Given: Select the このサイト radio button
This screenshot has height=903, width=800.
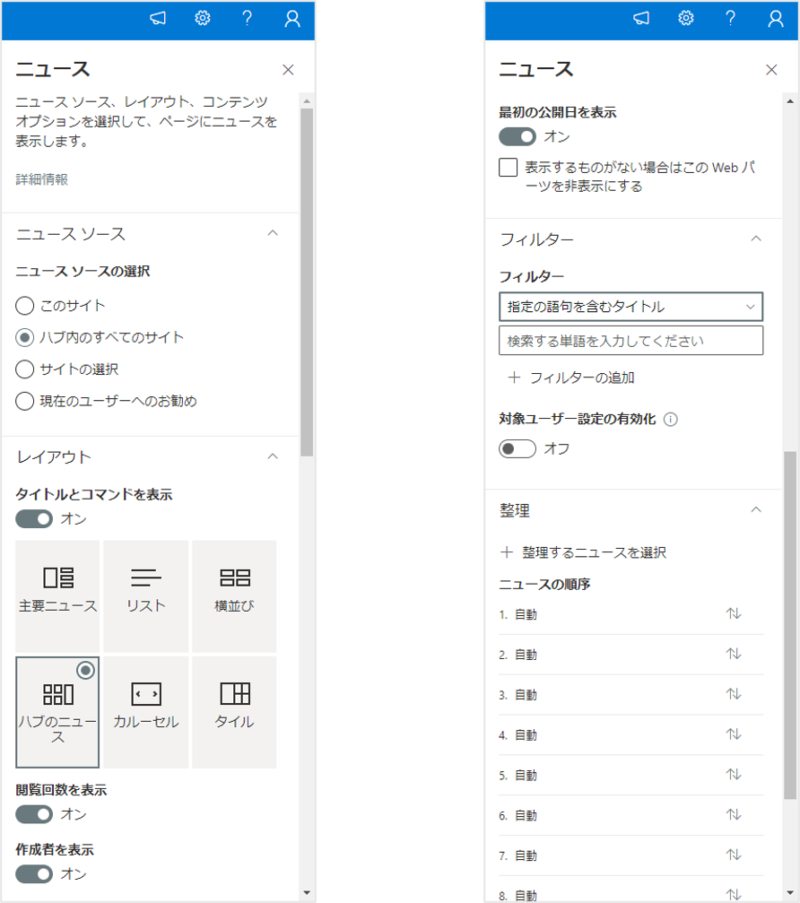Looking at the screenshot, I should point(25,306).
